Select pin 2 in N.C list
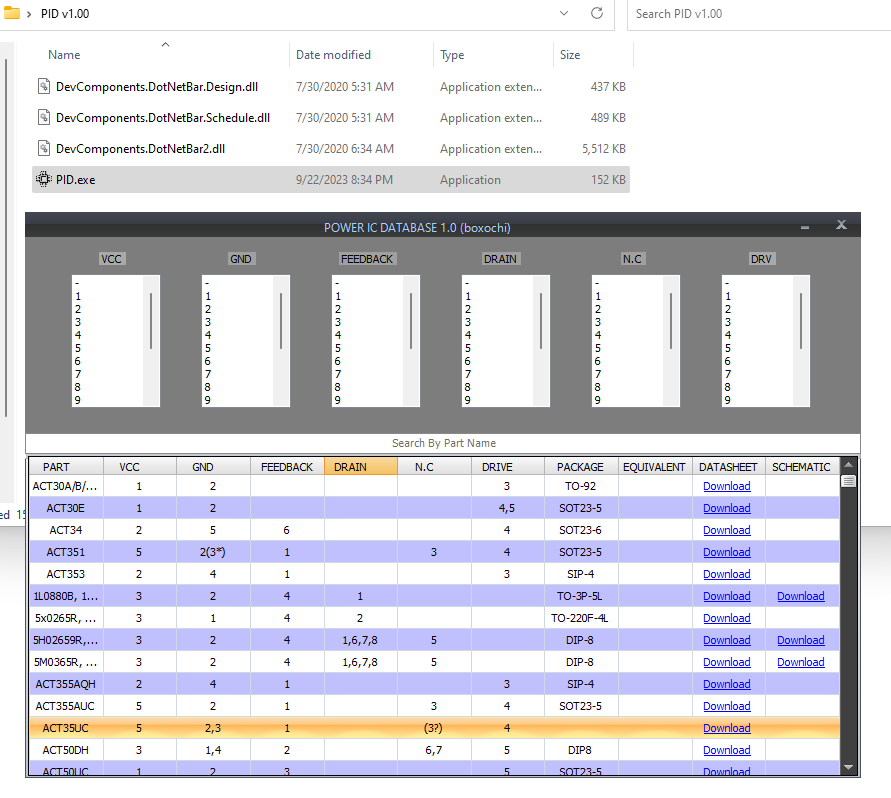891x798 pixels. pyautogui.click(x=598, y=309)
